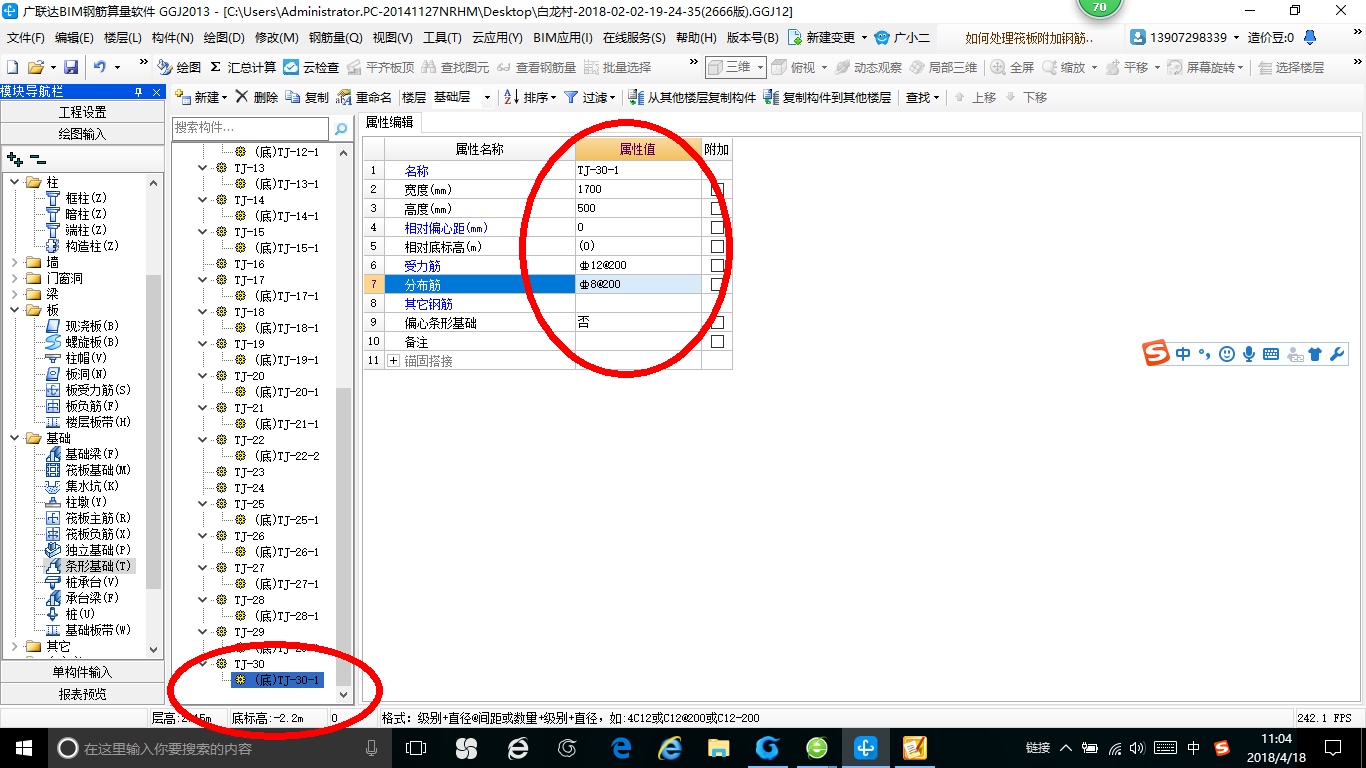Image resolution: width=1366 pixels, height=768 pixels.
Task: Click the 删除 delete component icon
Action: click(x=258, y=97)
